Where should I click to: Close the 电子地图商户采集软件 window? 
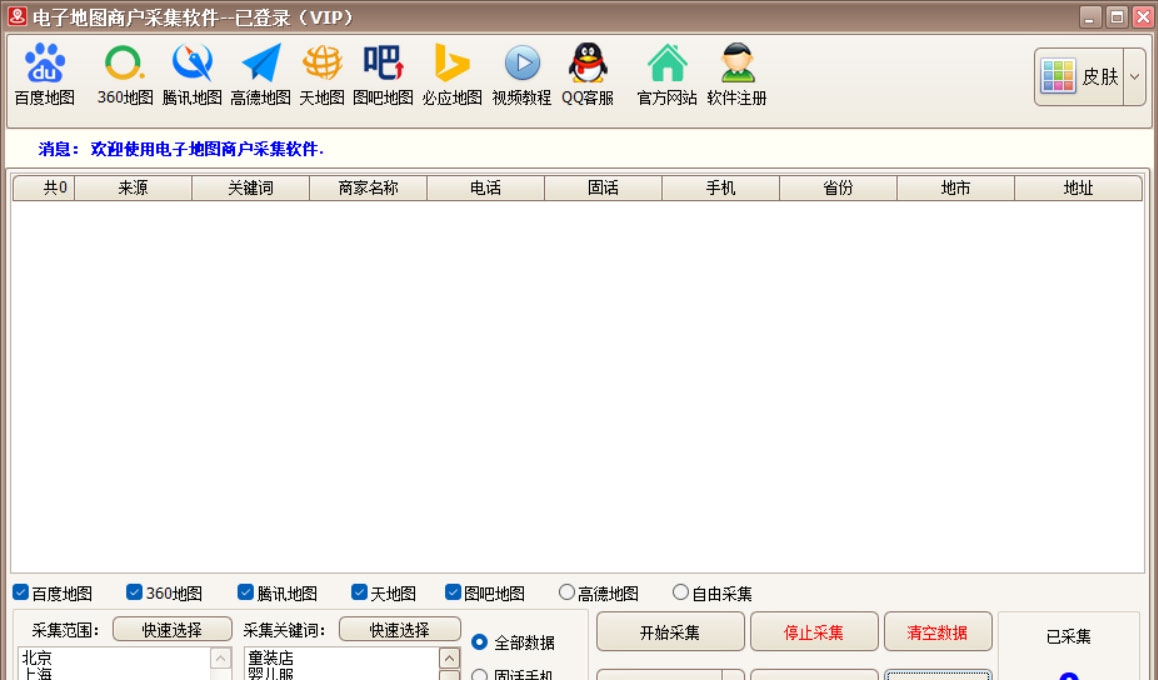[1142, 17]
